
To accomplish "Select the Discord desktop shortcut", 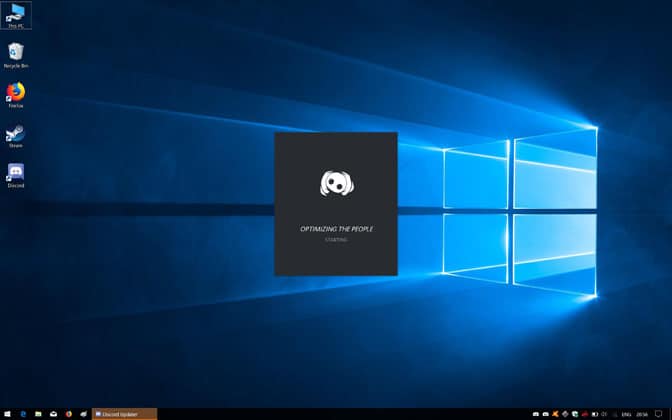I will coord(16,176).
